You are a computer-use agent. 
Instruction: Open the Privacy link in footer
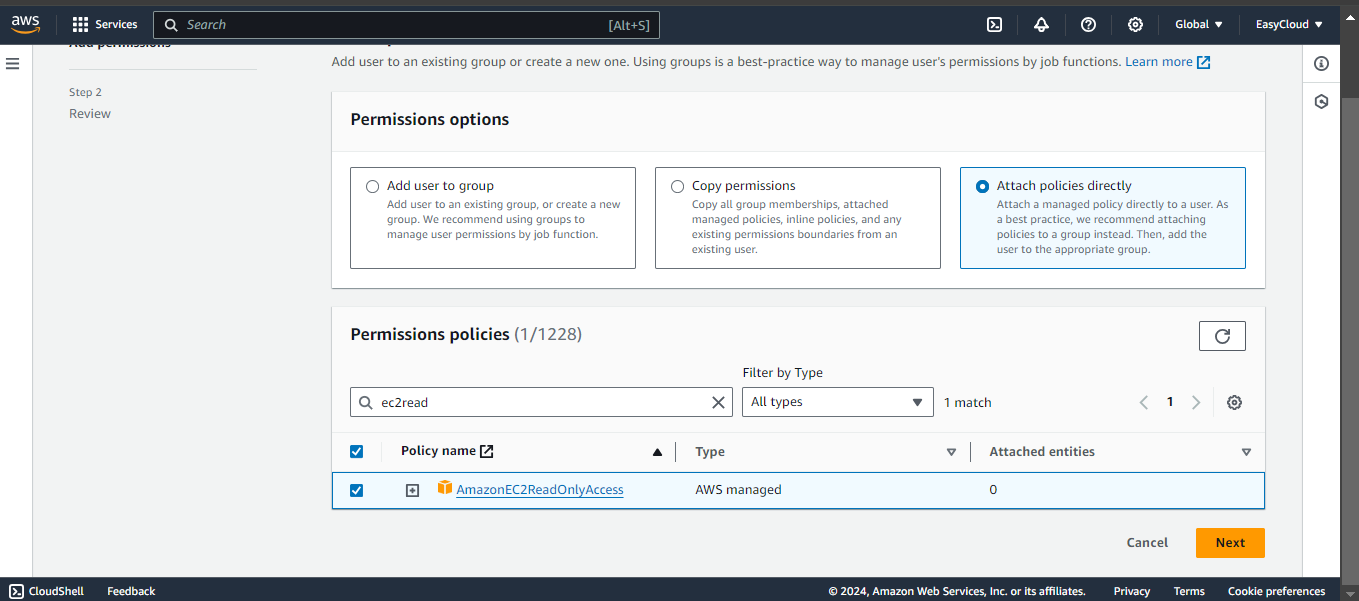pos(1132,591)
